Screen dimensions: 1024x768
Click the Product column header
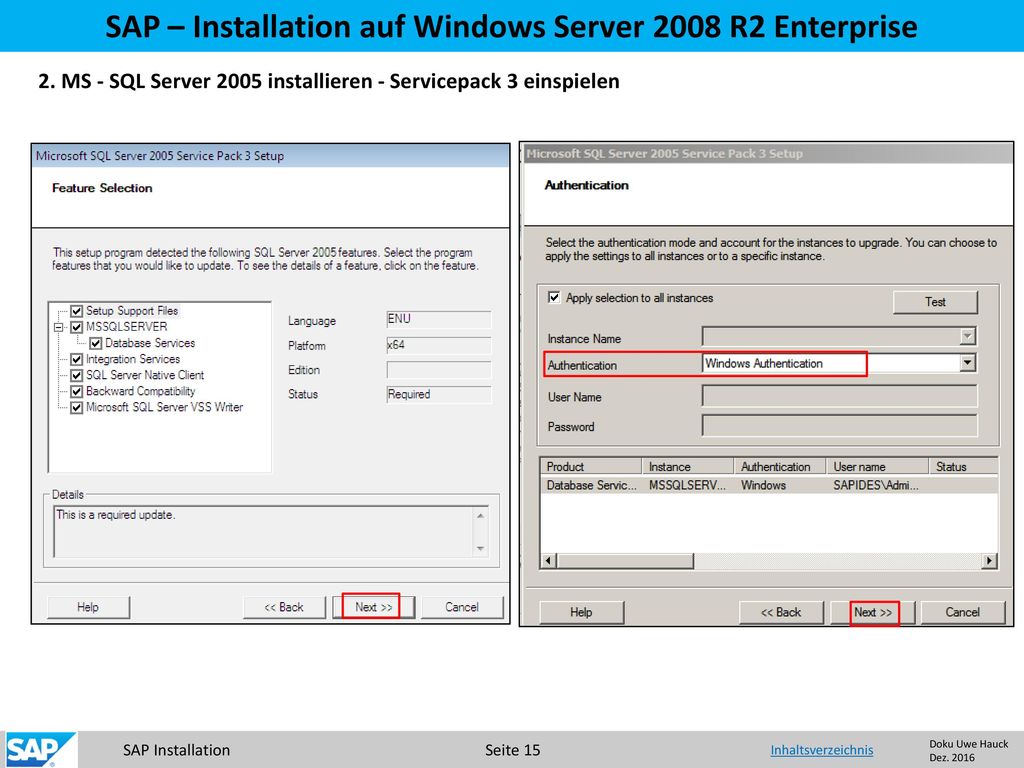590,466
